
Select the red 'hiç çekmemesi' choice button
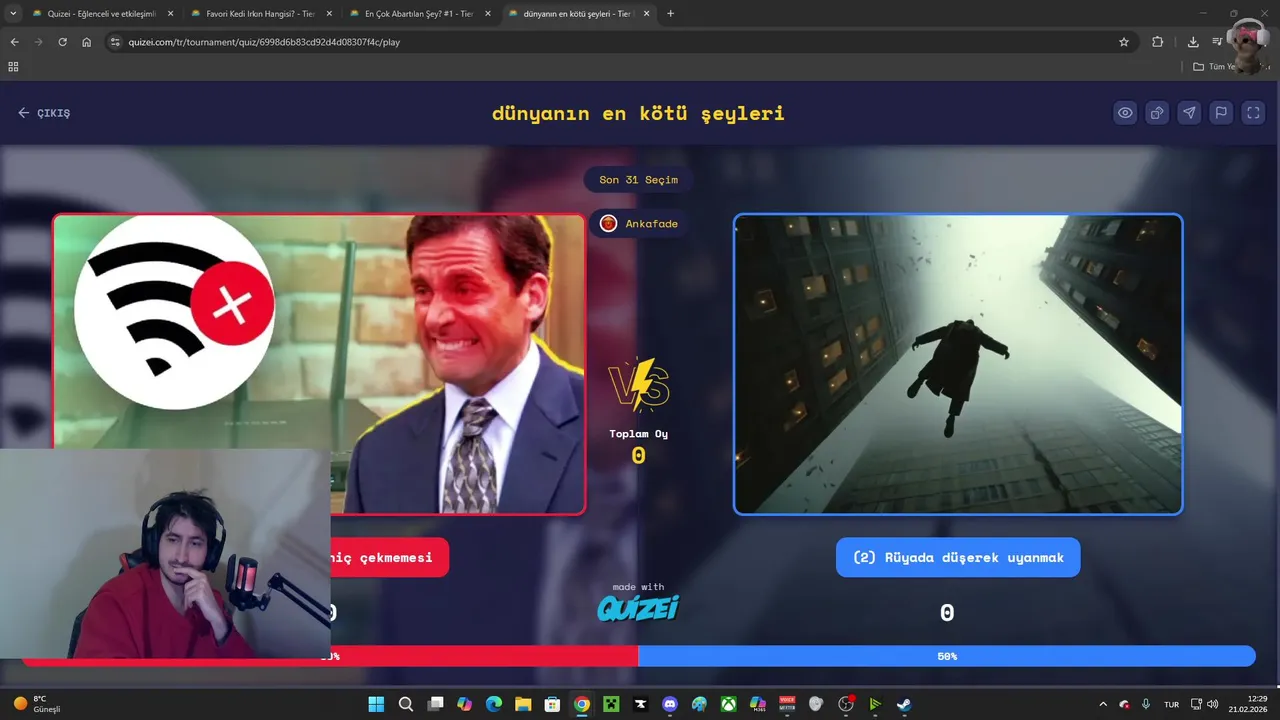[390, 557]
